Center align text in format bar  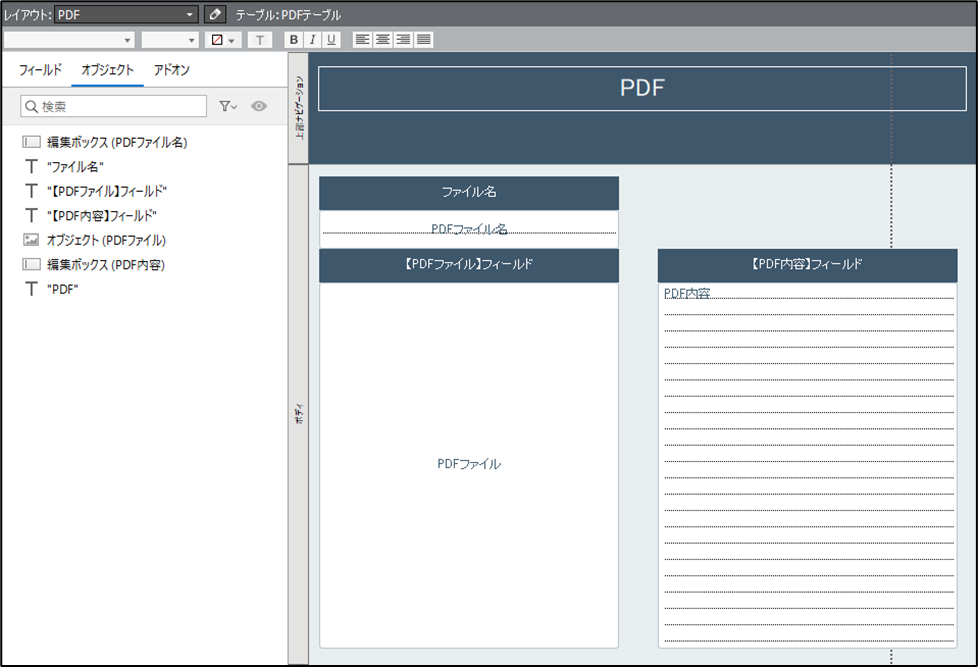coord(382,40)
